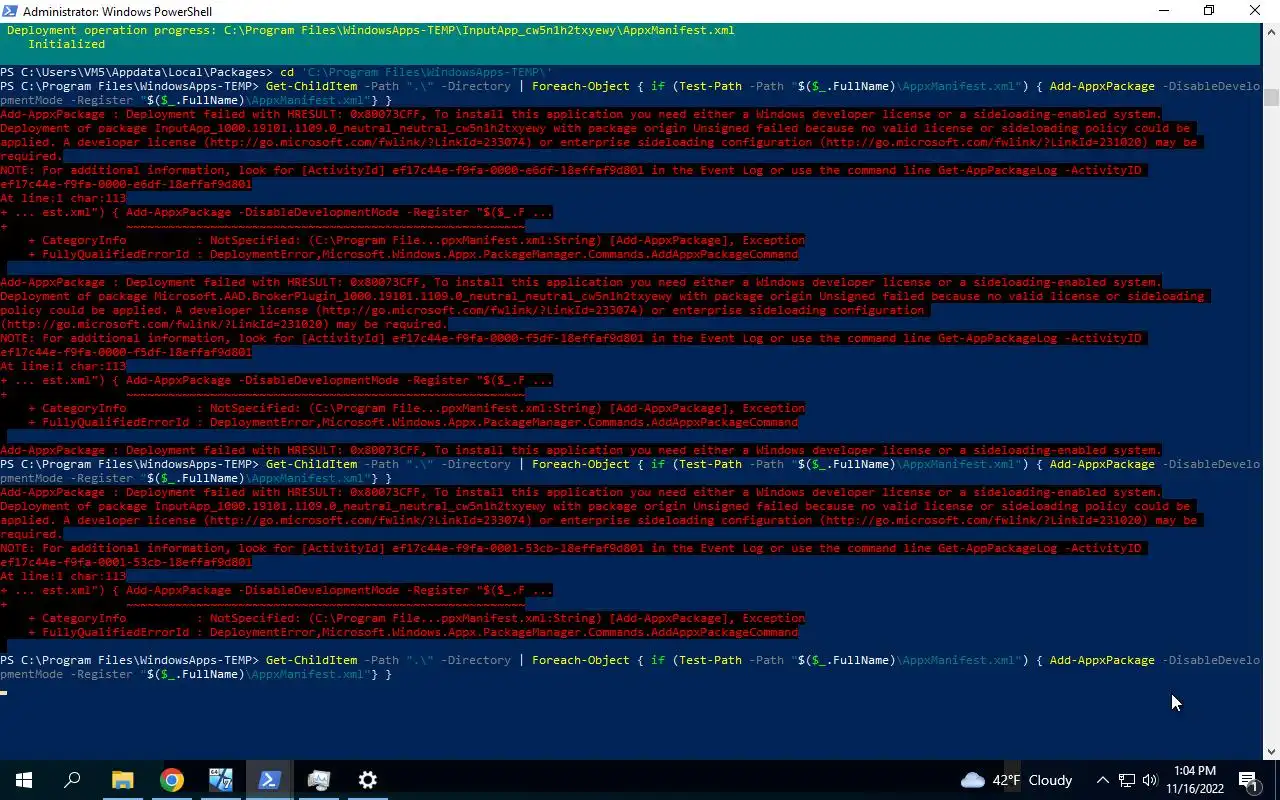This screenshot has width=1280, height=800.
Task: Click line starting 'ef17c44e-f9fa-0000-f5df-18effaf9d801'
Action: (x=126, y=352)
